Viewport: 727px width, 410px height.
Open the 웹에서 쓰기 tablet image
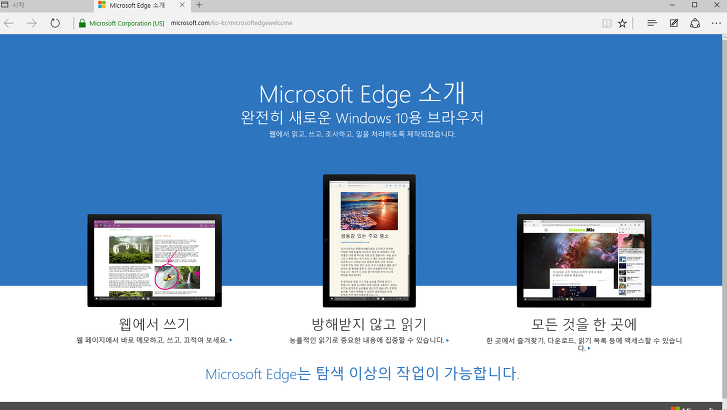154,261
